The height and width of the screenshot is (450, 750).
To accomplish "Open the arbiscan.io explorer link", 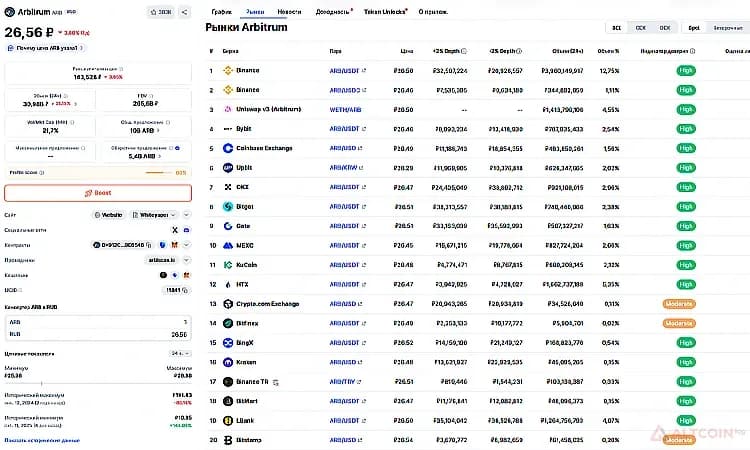I will (x=162, y=260).
